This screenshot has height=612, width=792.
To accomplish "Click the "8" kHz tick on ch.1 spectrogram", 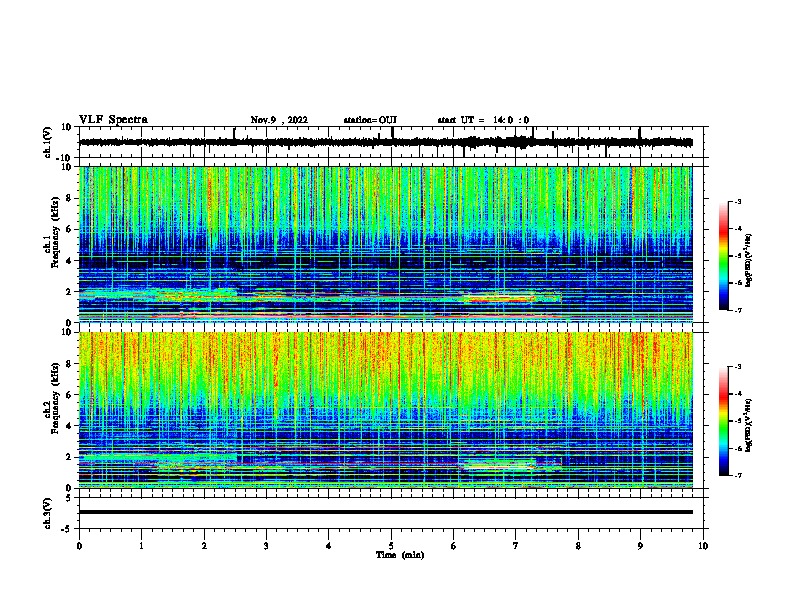I will point(69,198).
